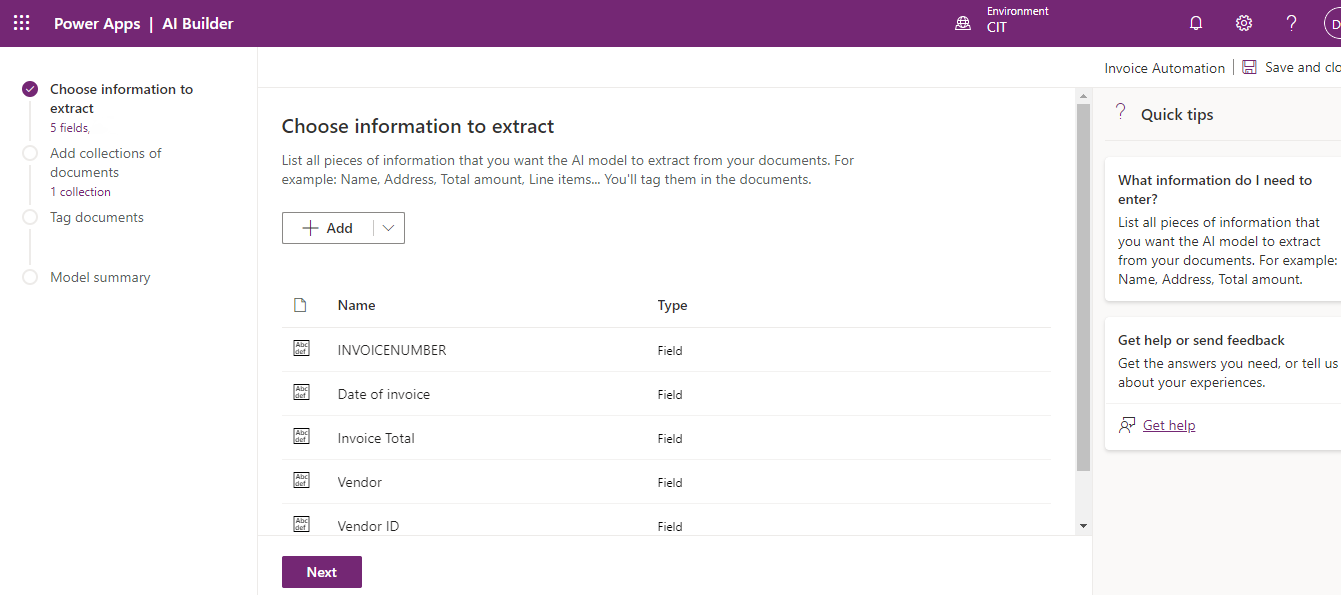Open the app launcher waffle icon

coord(21,23)
